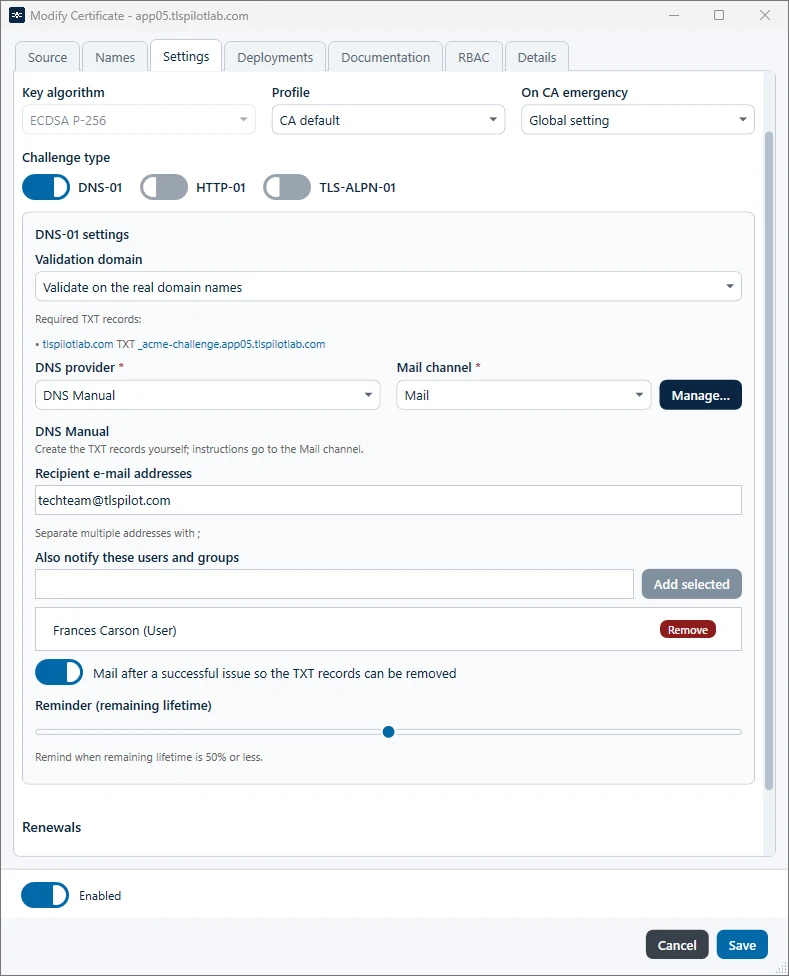Open the Validation domain dropdown
The height and width of the screenshot is (976, 789).
tap(388, 286)
